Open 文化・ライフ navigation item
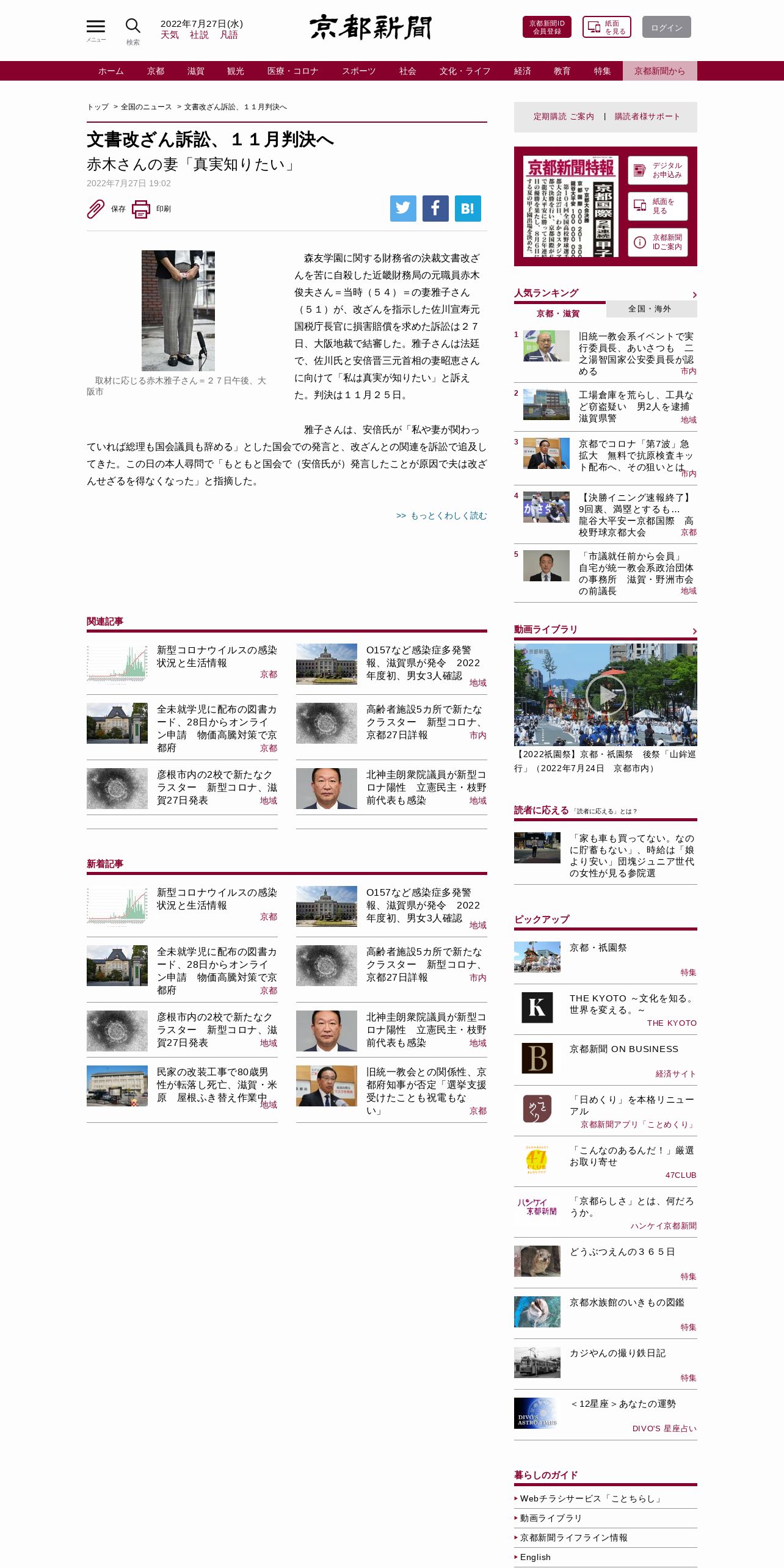784x1568 pixels. coord(465,71)
